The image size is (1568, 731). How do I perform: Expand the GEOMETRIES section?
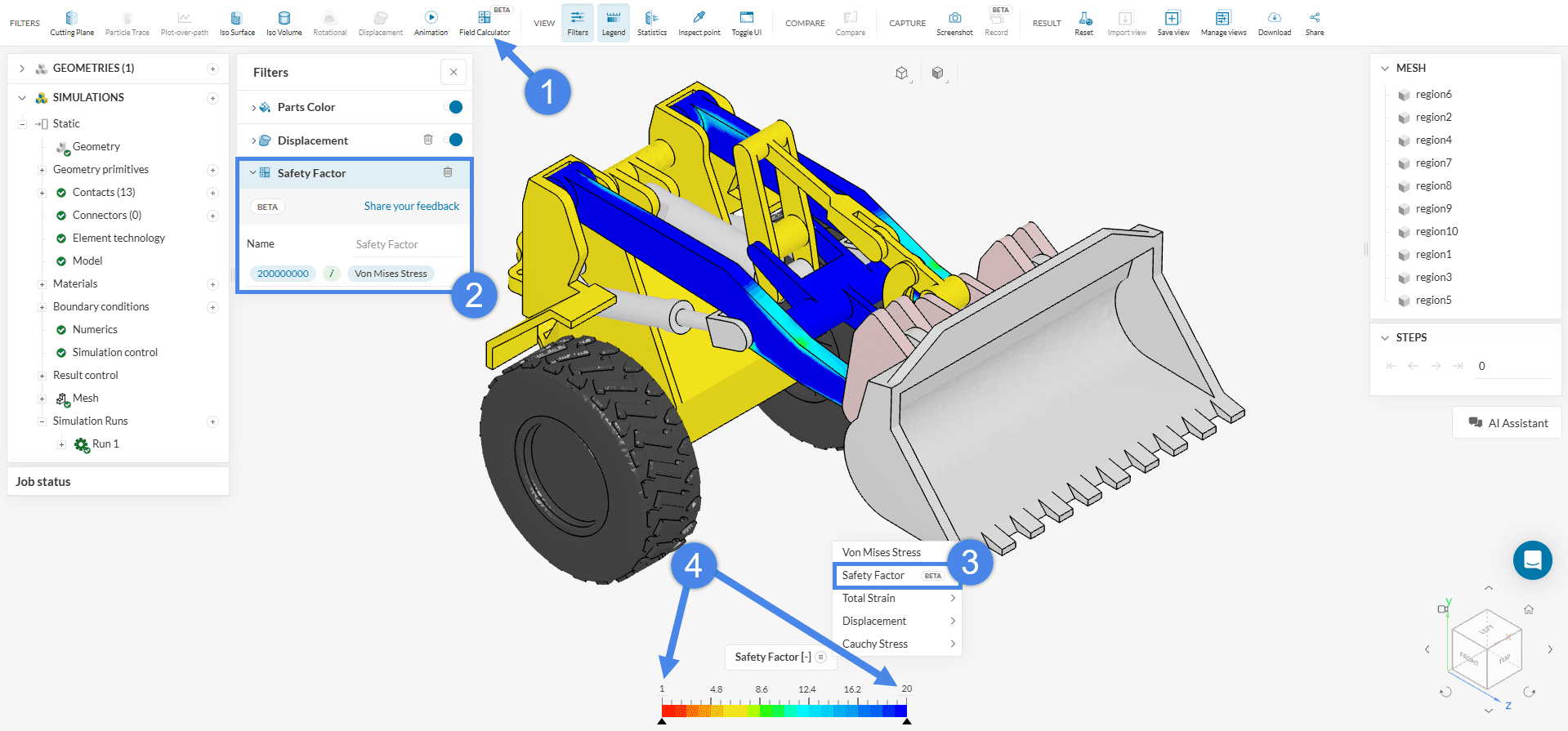click(x=22, y=69)
